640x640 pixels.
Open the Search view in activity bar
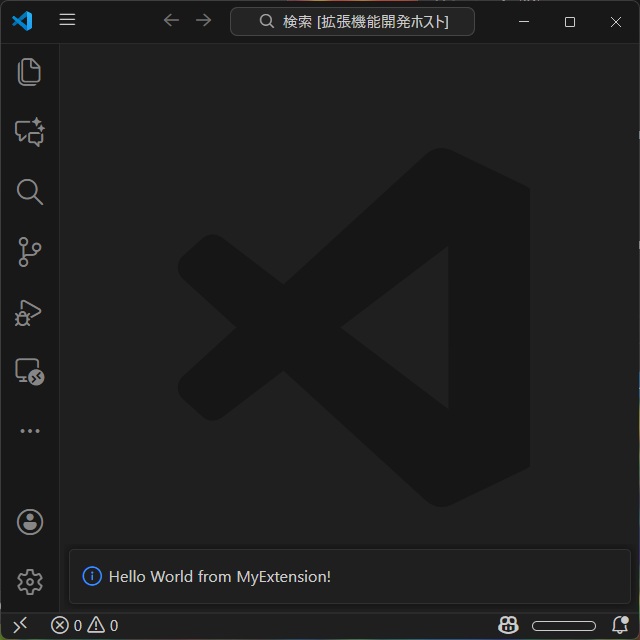pyautogui.click(x=29, y=192)
